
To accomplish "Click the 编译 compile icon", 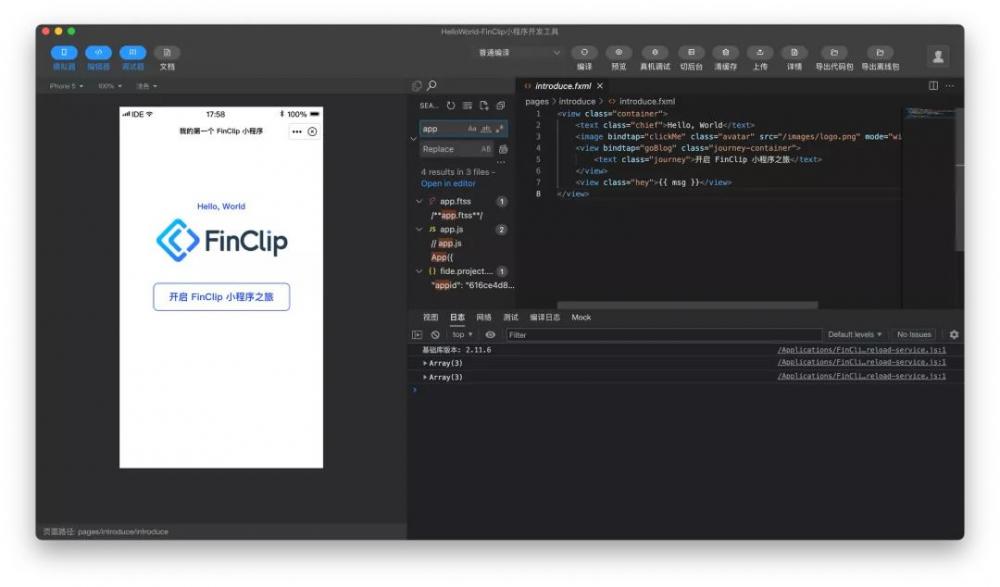I will point(584,52).
